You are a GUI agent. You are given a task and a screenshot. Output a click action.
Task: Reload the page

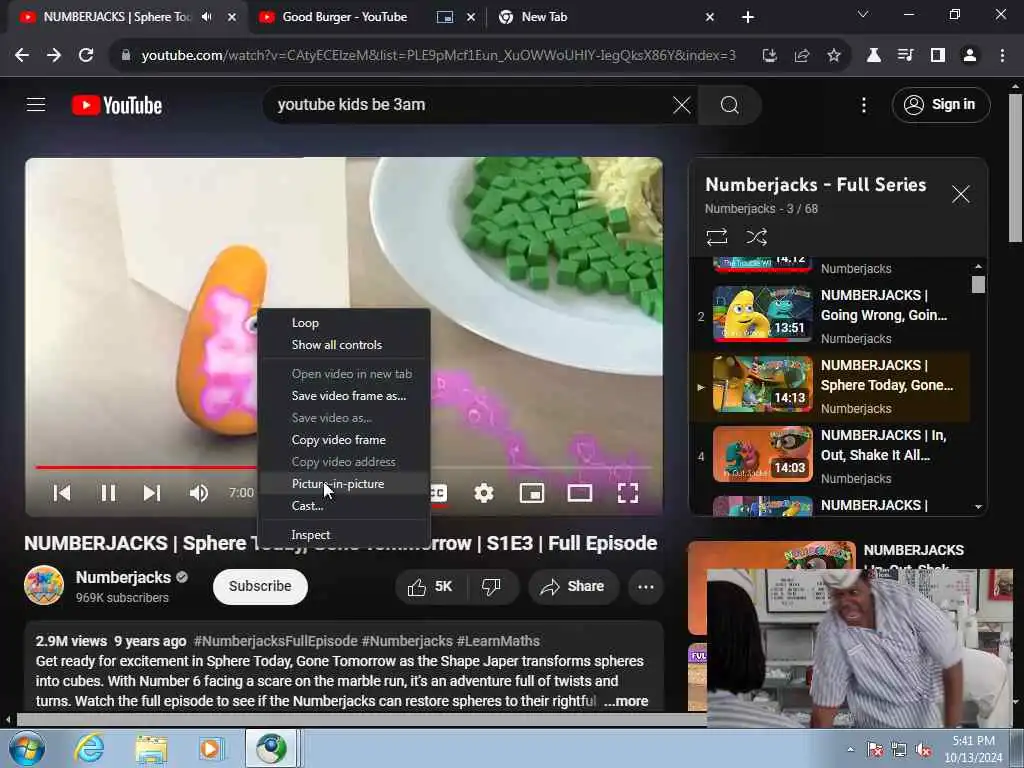point(86,56)
